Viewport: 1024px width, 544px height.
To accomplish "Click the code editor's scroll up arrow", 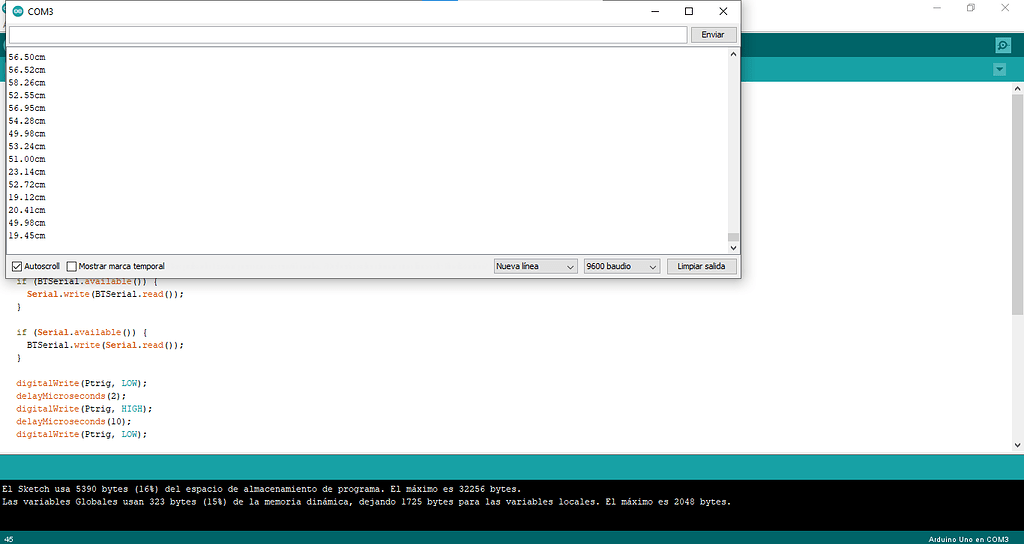I will [x=1017, y=89].
